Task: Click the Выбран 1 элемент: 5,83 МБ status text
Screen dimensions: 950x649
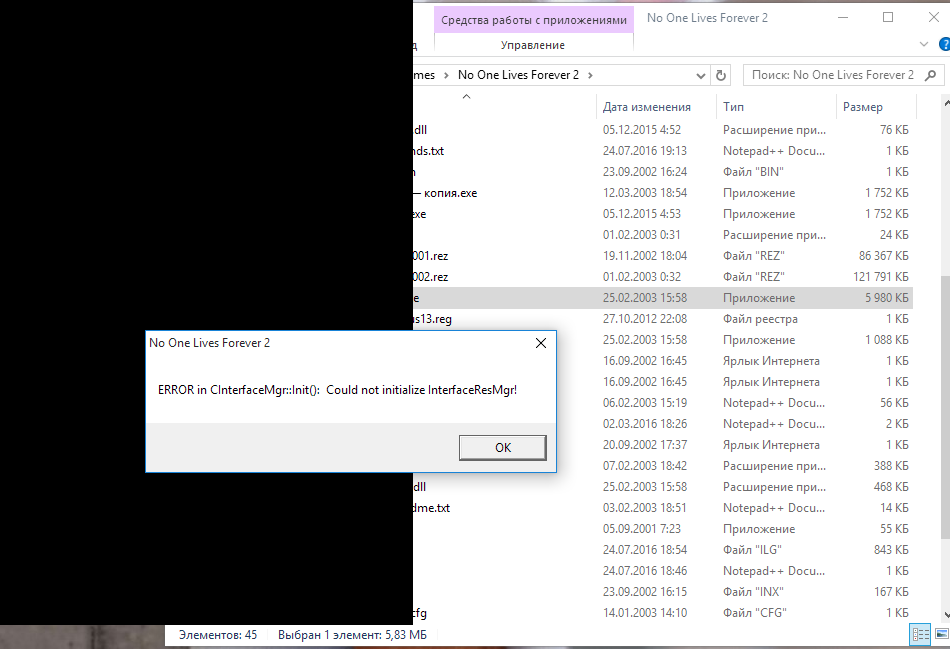Action: (352, 635)
